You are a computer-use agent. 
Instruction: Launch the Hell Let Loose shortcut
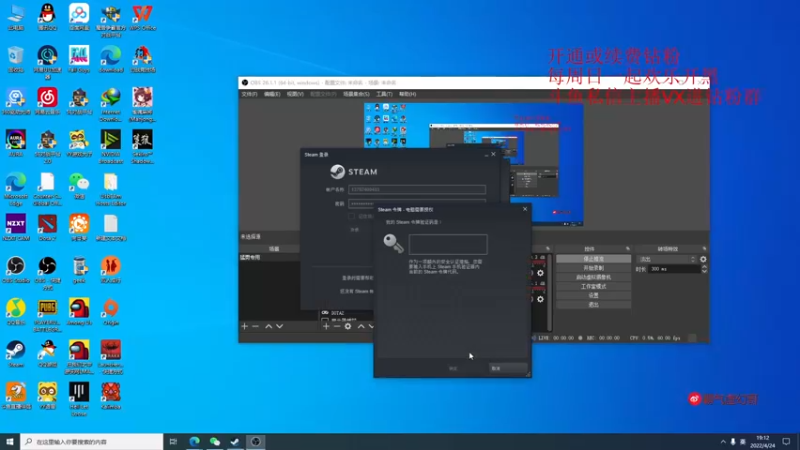[x=79, y=397]
